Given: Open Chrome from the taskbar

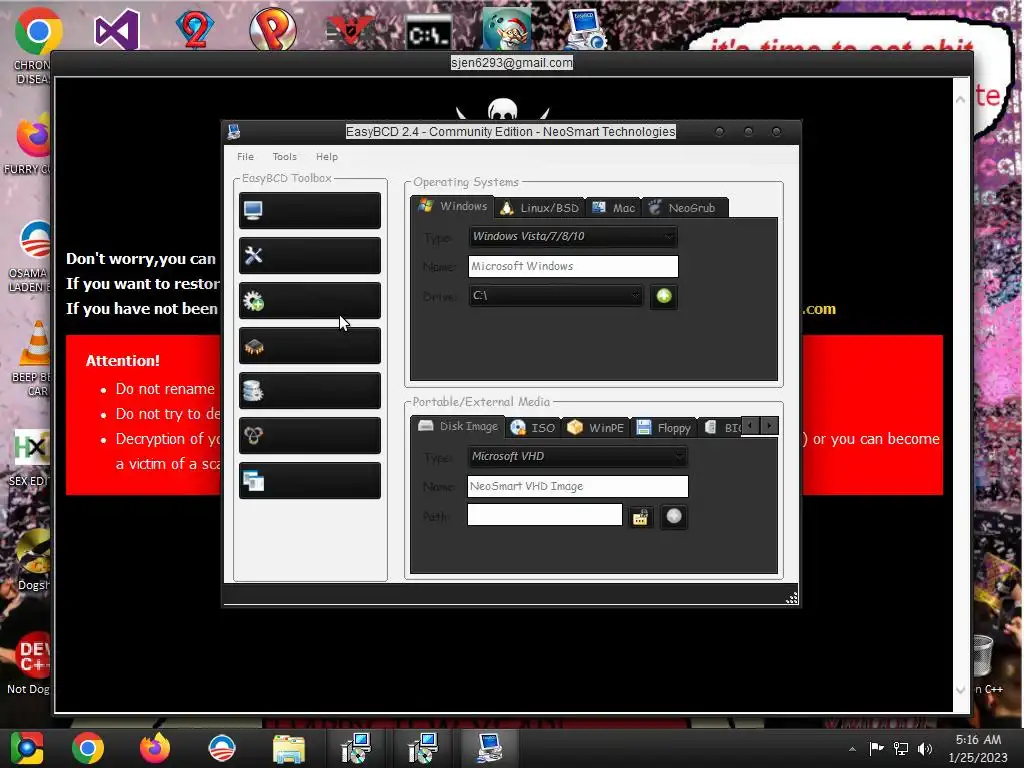Looking at the screenshot, I should (x=88, y=748).
